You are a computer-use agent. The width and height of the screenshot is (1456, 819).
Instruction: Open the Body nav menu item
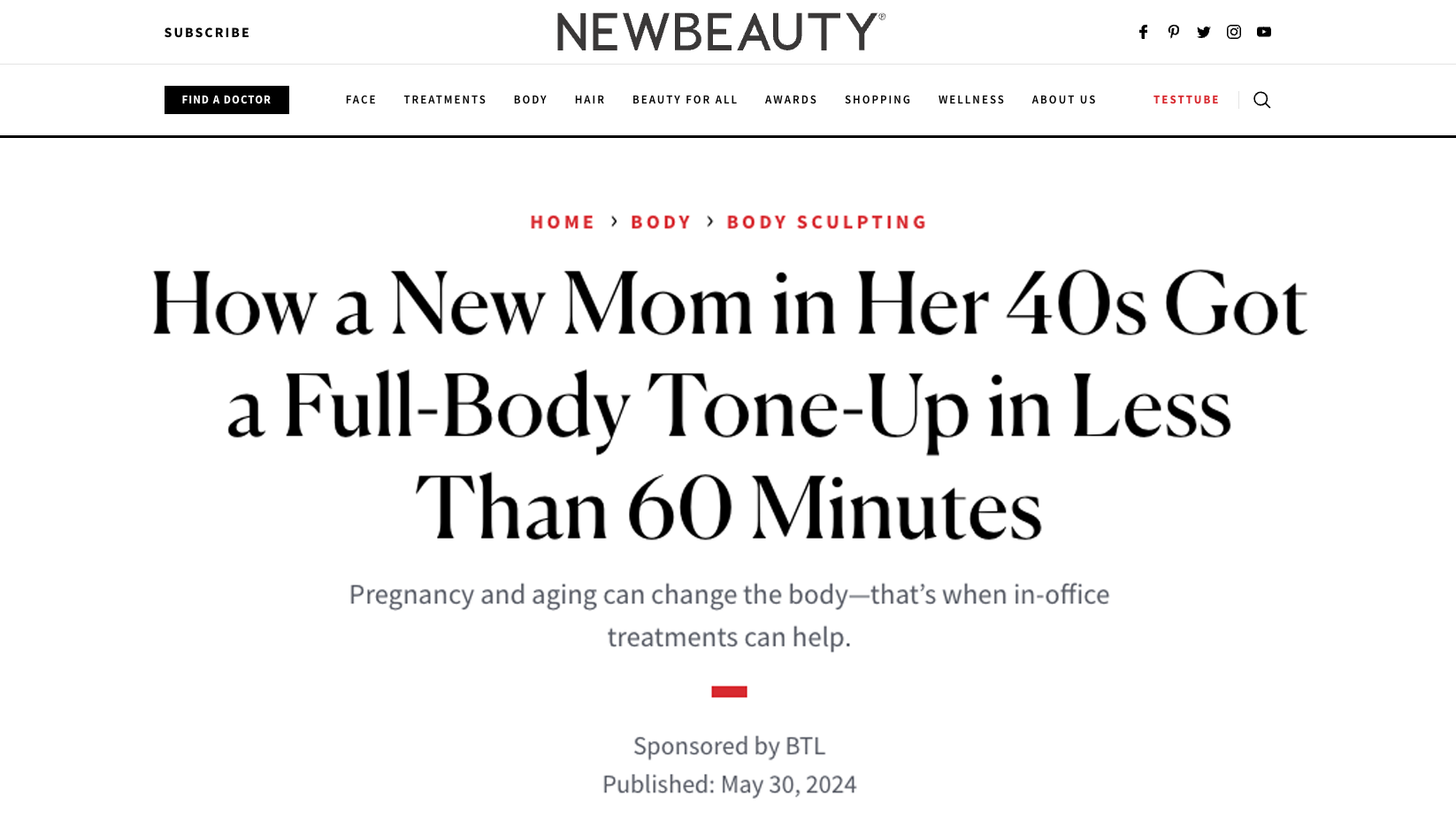click(530, 100)
